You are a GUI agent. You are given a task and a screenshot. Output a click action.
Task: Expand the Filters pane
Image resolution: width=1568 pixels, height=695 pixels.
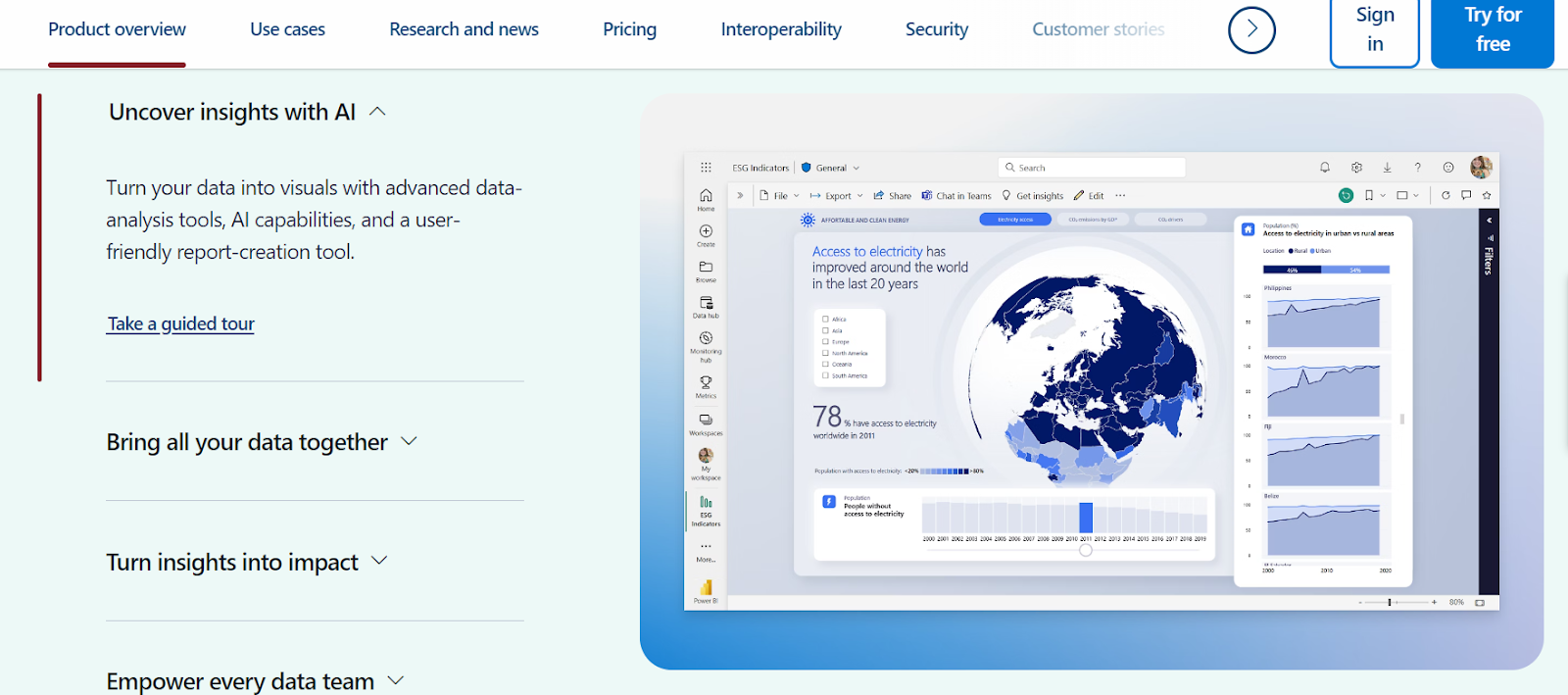tap(1489, 221)
